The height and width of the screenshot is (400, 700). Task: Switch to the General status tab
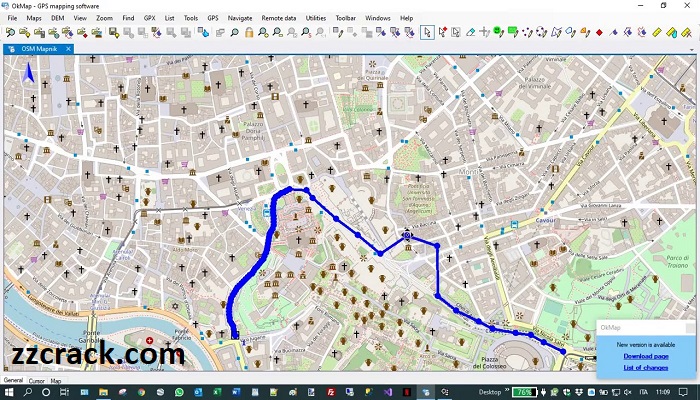13,380
